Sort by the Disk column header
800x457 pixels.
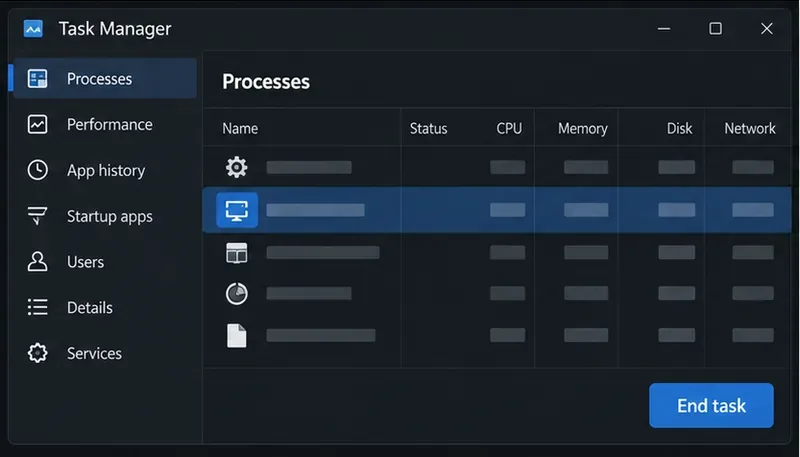click(x=680, y=129)
